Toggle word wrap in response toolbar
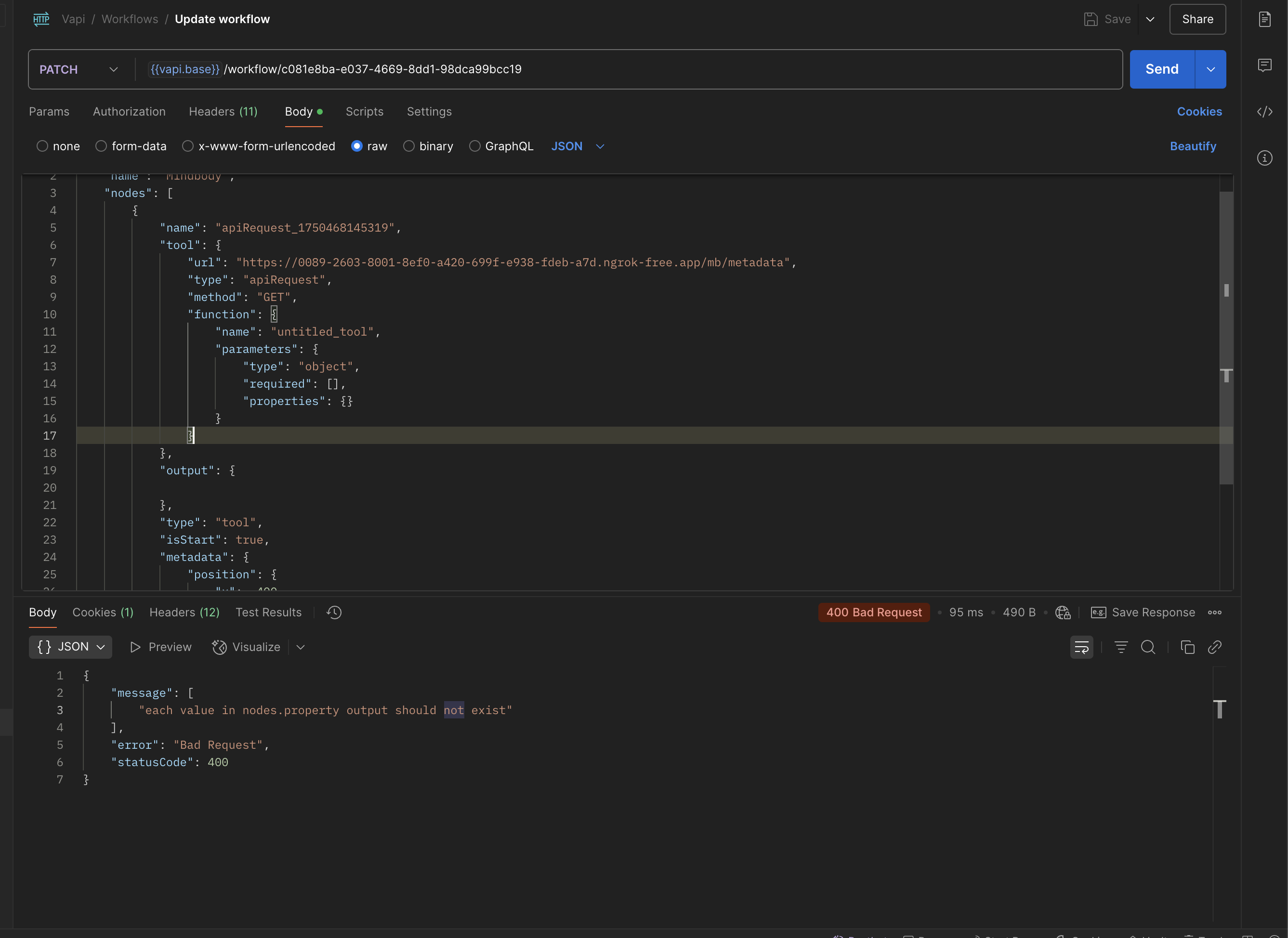This screenshot has width=1288, height=938. (1081, 647)
